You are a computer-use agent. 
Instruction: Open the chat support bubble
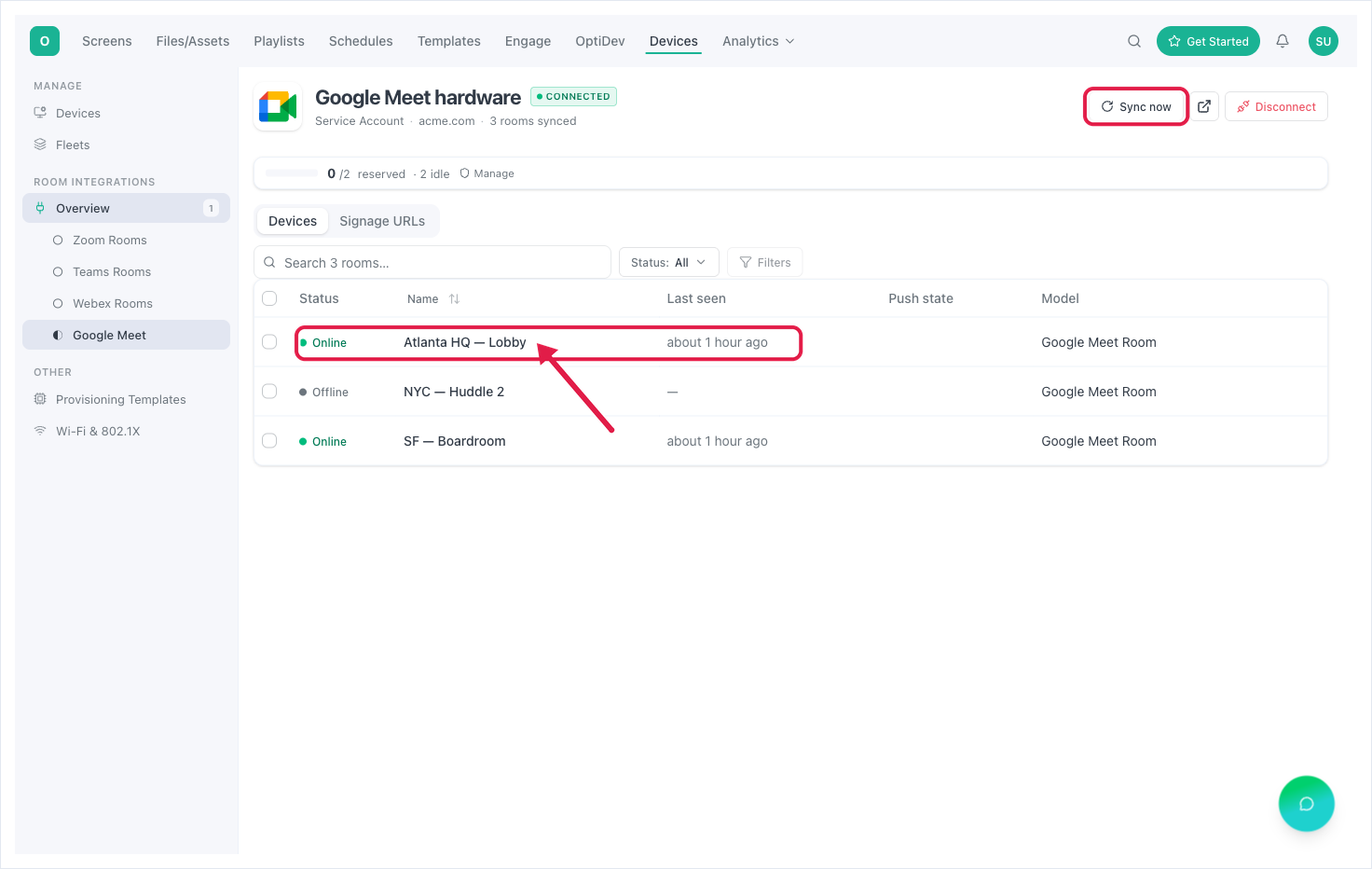1307,804
